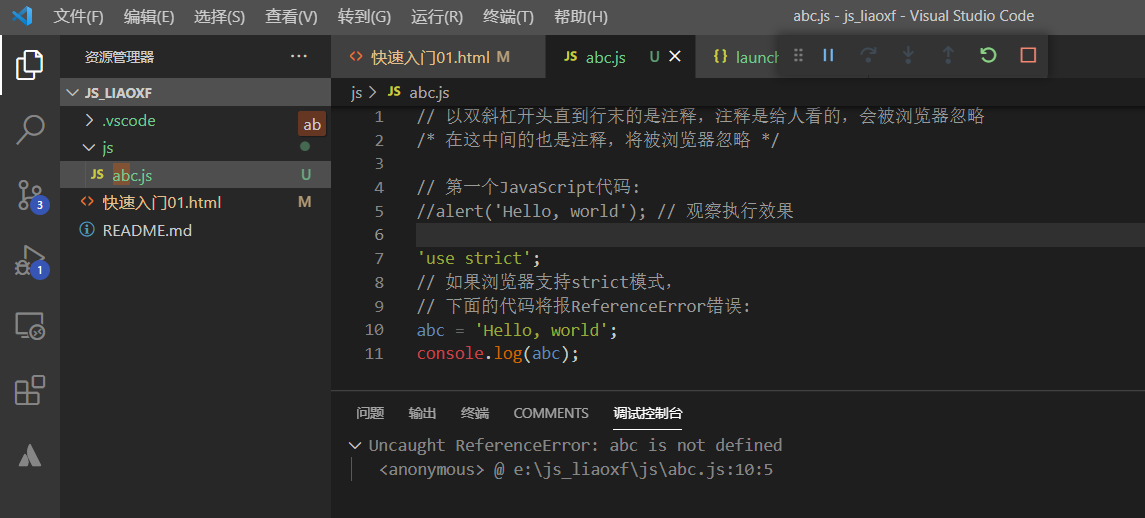The height and width of the screenshot is (518, 1145).
Task: Pause the debugger in debug toolbar
Action: (x=828, y=56)
